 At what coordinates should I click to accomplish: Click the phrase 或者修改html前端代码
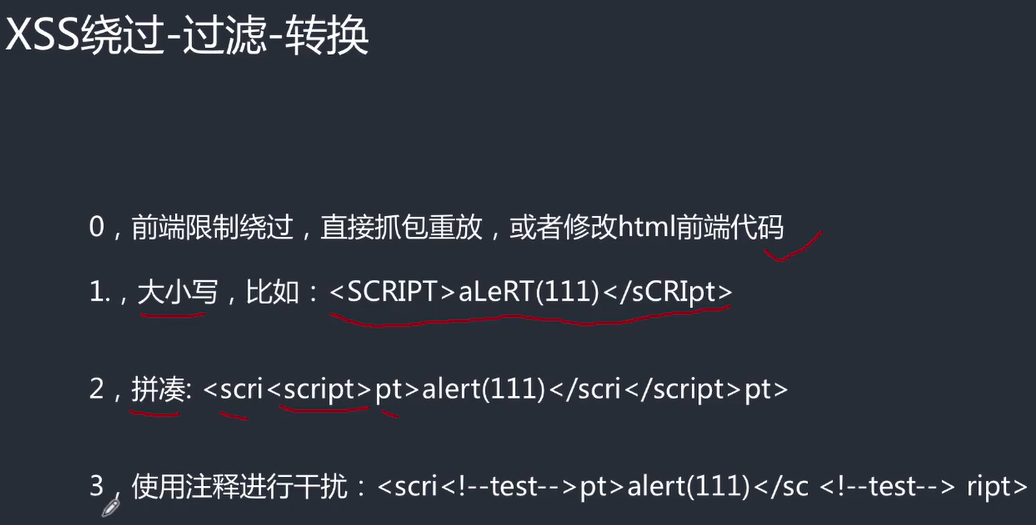point(647,228)
